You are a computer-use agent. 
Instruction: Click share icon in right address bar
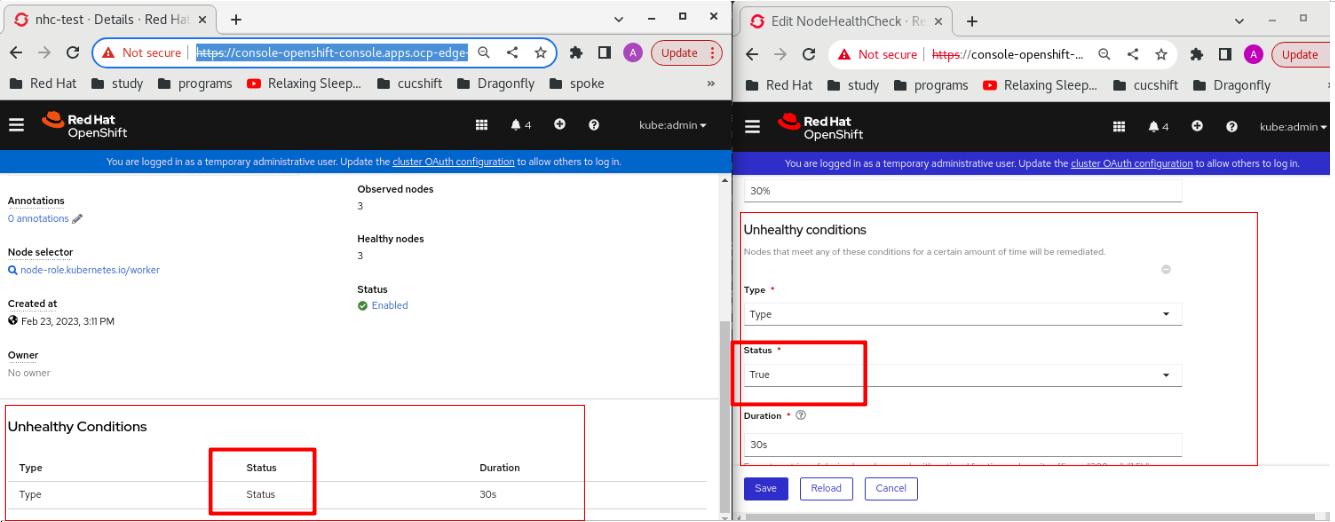click(x=1133, y=54)
